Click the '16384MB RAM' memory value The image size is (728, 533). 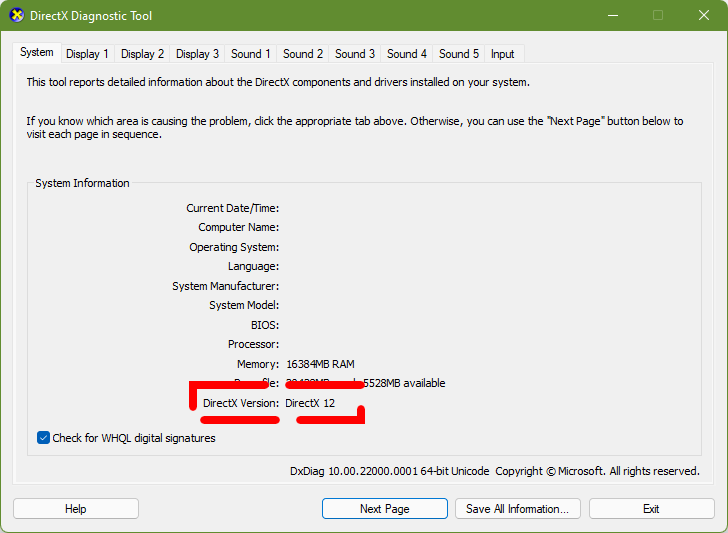pos(320,364)
